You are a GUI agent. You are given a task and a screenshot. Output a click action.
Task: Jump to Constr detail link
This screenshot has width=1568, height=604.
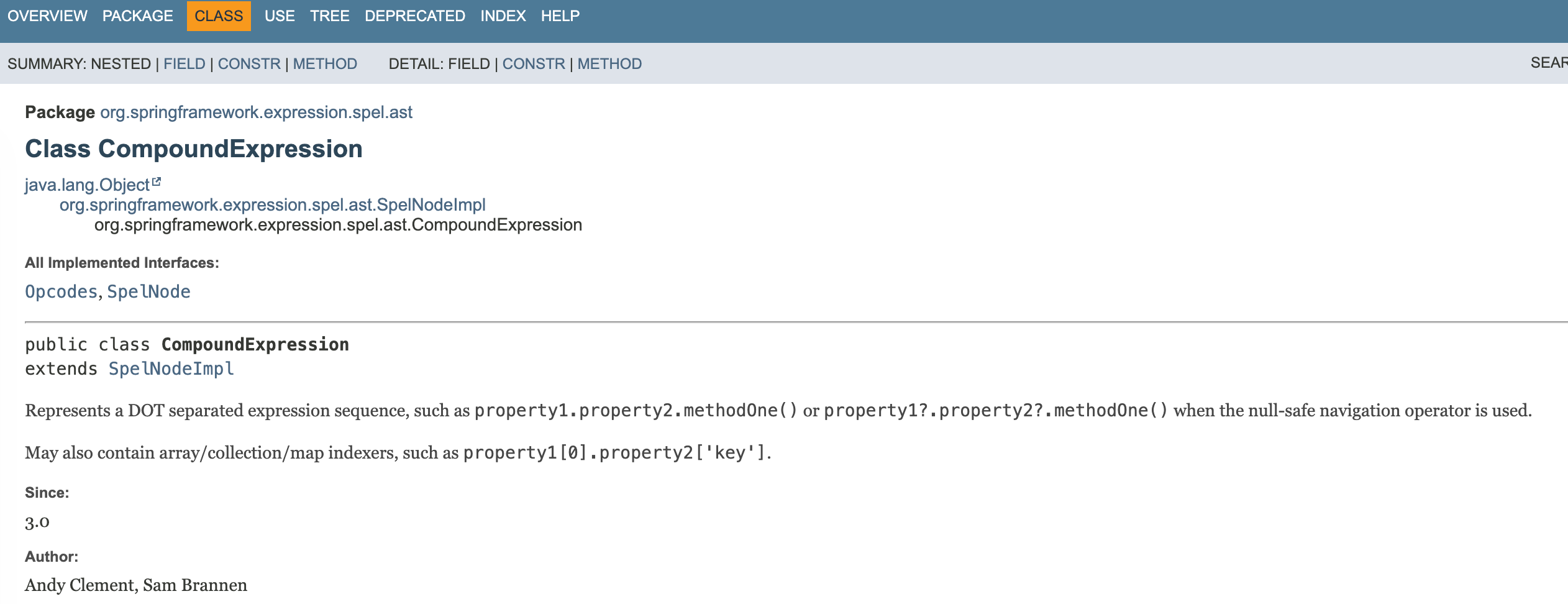point(534,64)
